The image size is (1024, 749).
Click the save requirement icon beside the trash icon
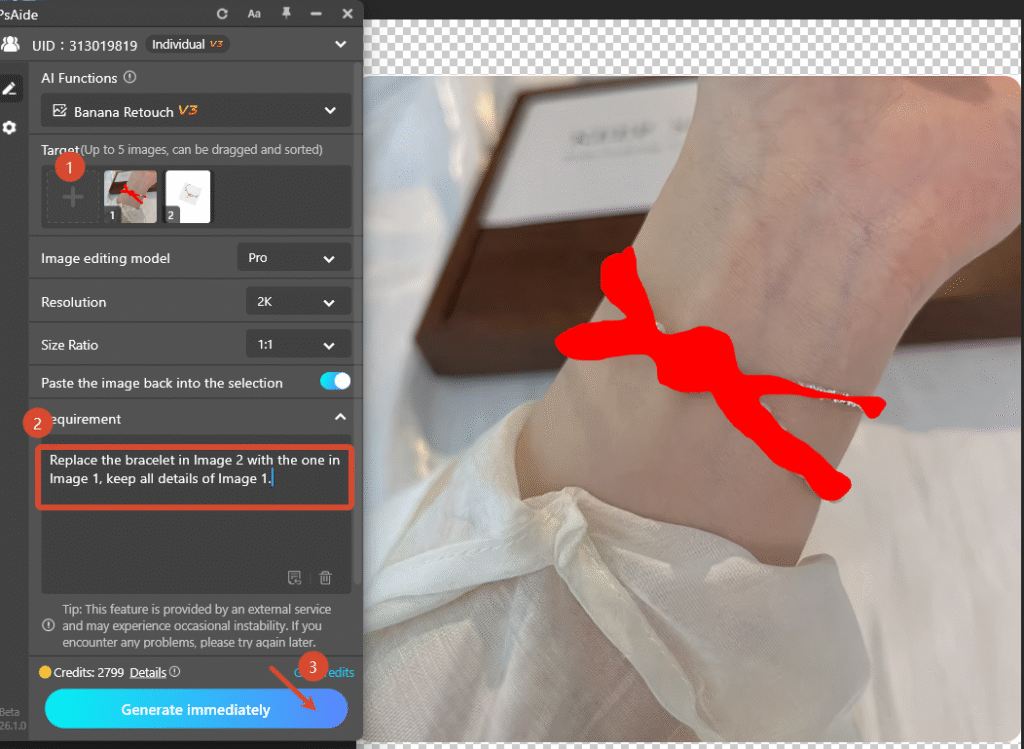coord(295,578)
